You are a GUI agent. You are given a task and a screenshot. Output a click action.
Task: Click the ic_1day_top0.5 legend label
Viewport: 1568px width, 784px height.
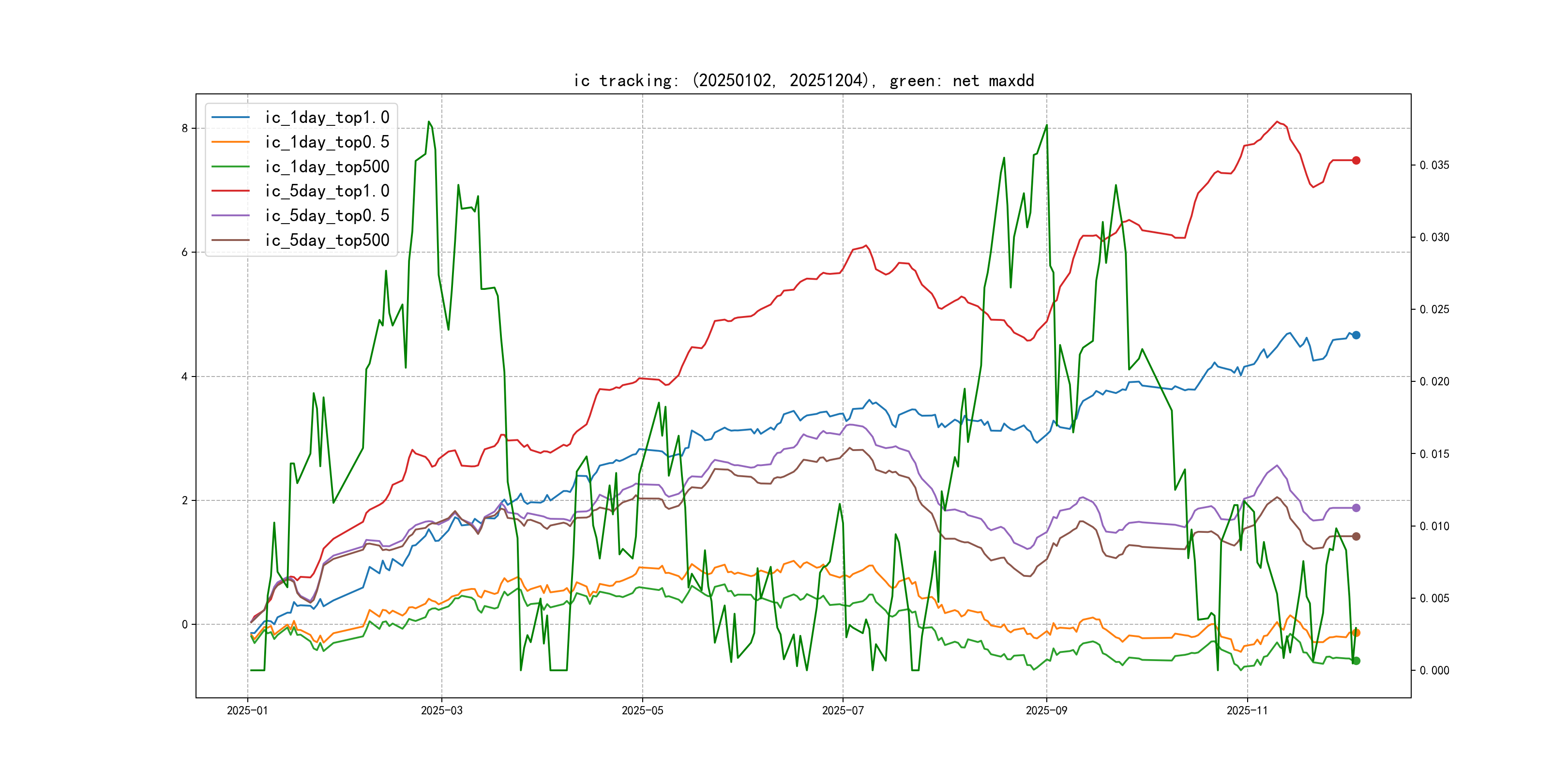point(327,142)
